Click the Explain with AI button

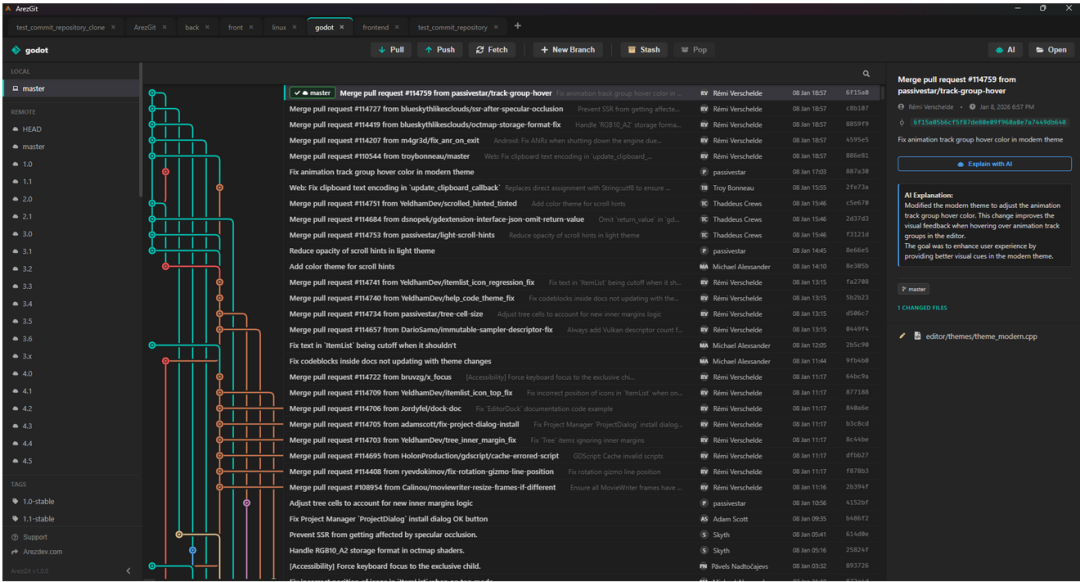click(x=984, y=163)
